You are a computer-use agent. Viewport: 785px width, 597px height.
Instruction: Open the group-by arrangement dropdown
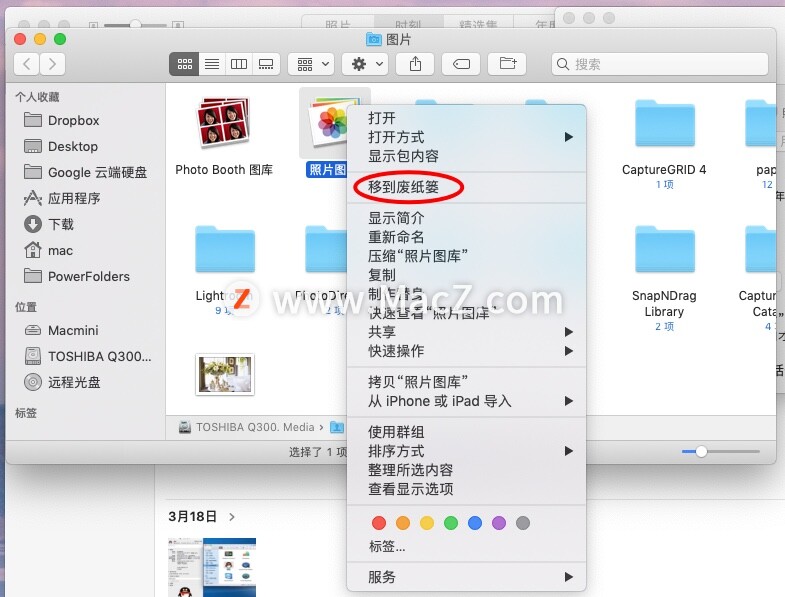click(x=311, y=64)
